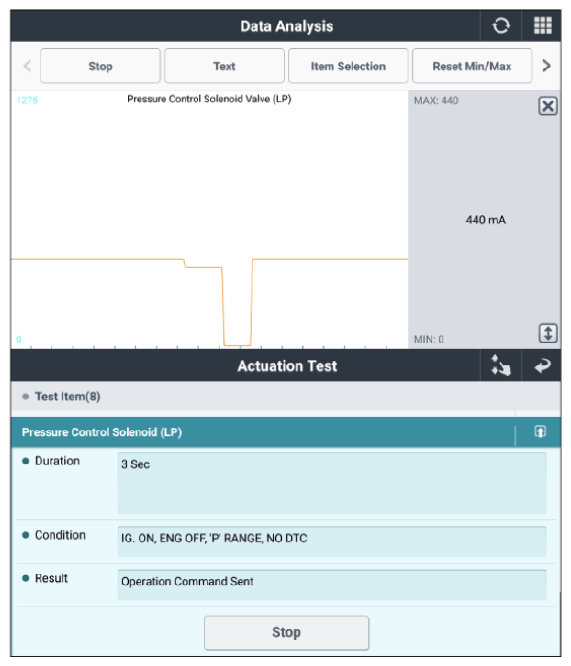Viewport: 571px width, 666px height.
Task: Click the Actuation Test back arrow icon
Action: coord(543,366)
